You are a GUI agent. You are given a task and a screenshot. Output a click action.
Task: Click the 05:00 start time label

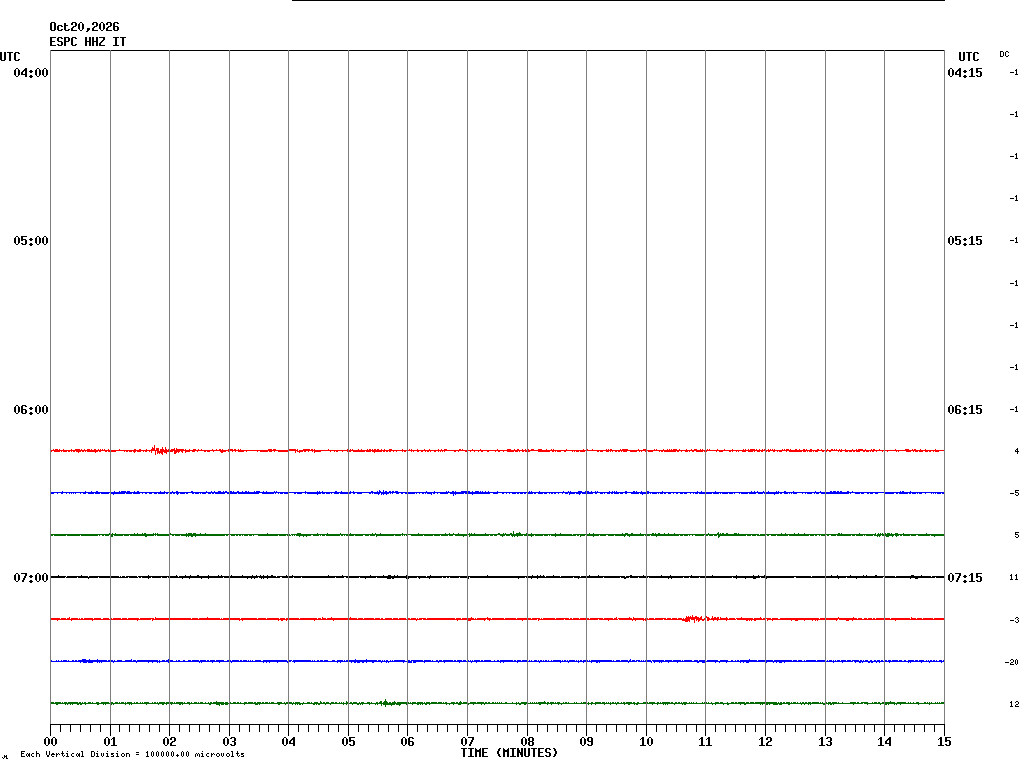31,241
